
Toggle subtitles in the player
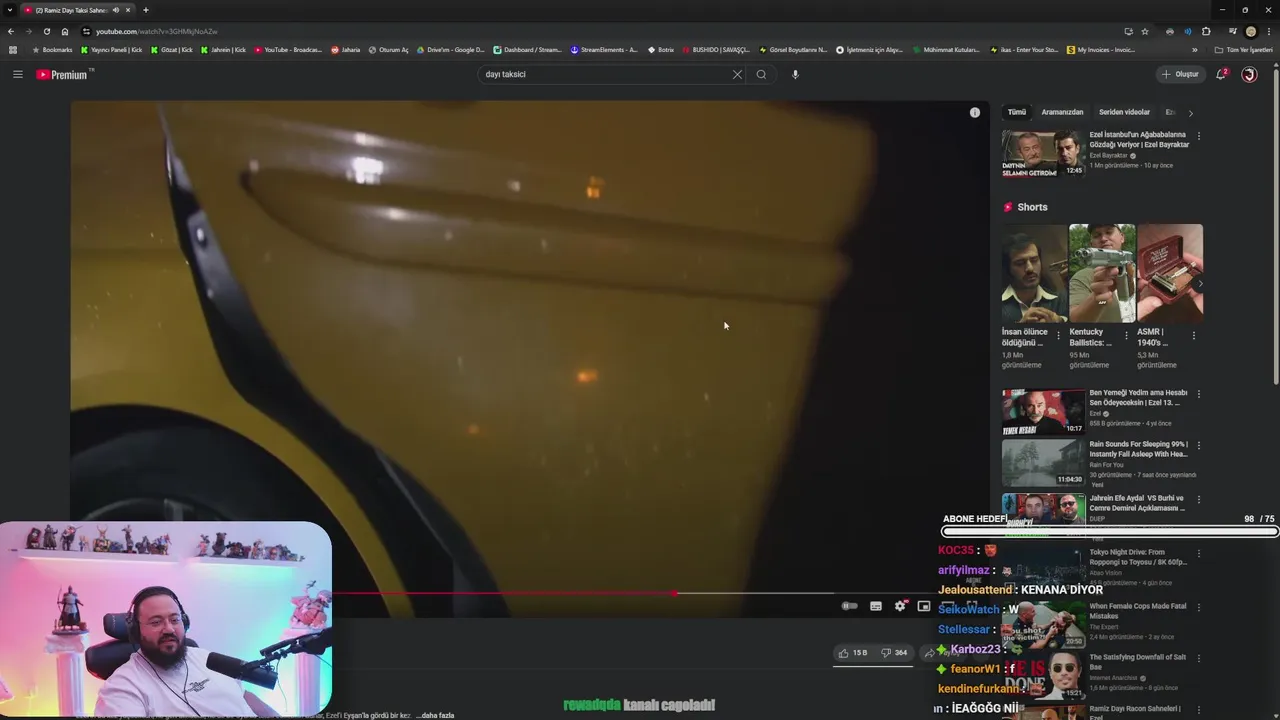(876, 606)
